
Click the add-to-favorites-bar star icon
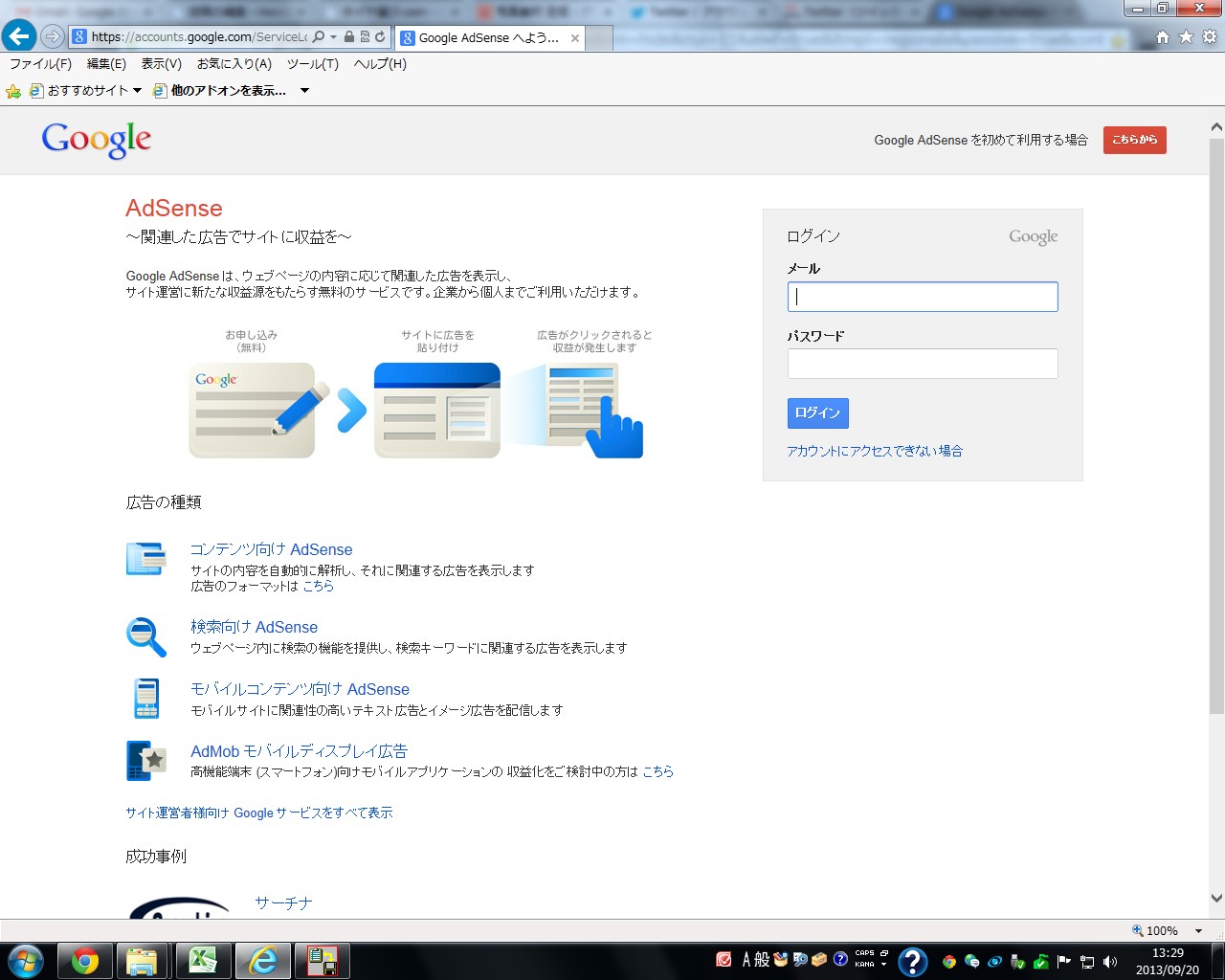pyautogui.click(x=13, y=91)
